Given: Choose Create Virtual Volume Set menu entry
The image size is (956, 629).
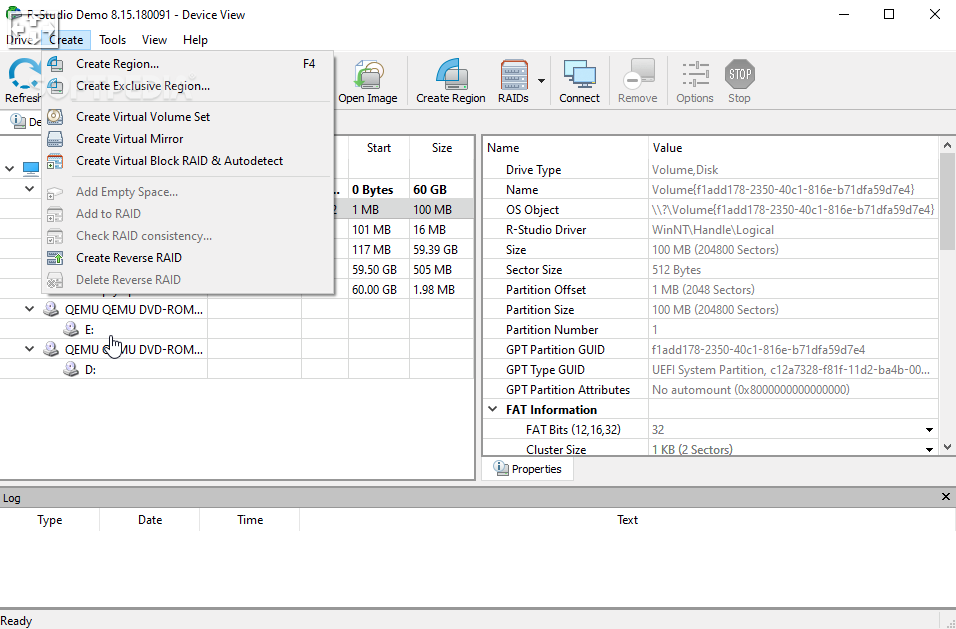Looking at the screenshot, I should pos(143,117).
